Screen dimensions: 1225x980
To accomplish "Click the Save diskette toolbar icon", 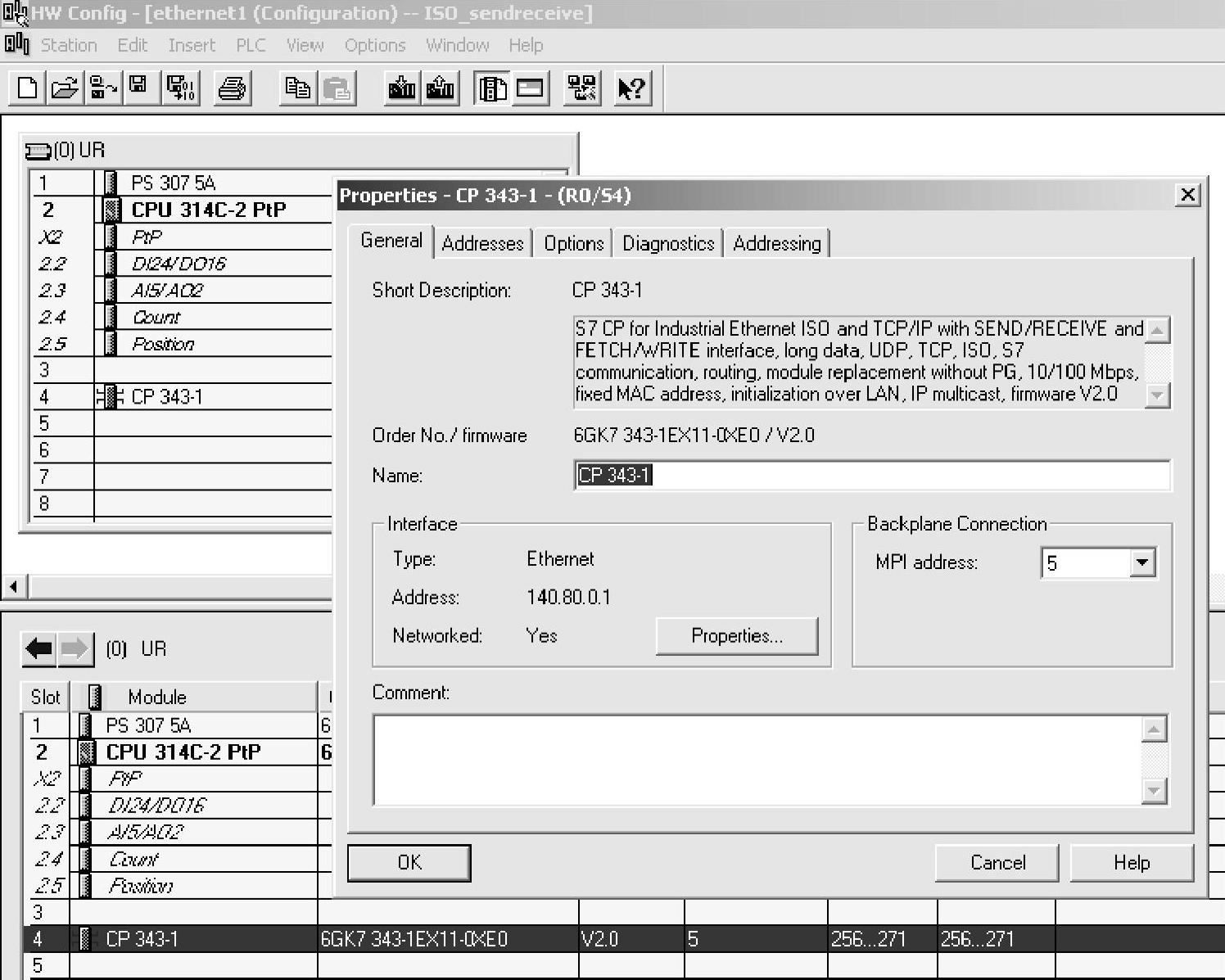I will pyautogui.click(x=139, y=88).
